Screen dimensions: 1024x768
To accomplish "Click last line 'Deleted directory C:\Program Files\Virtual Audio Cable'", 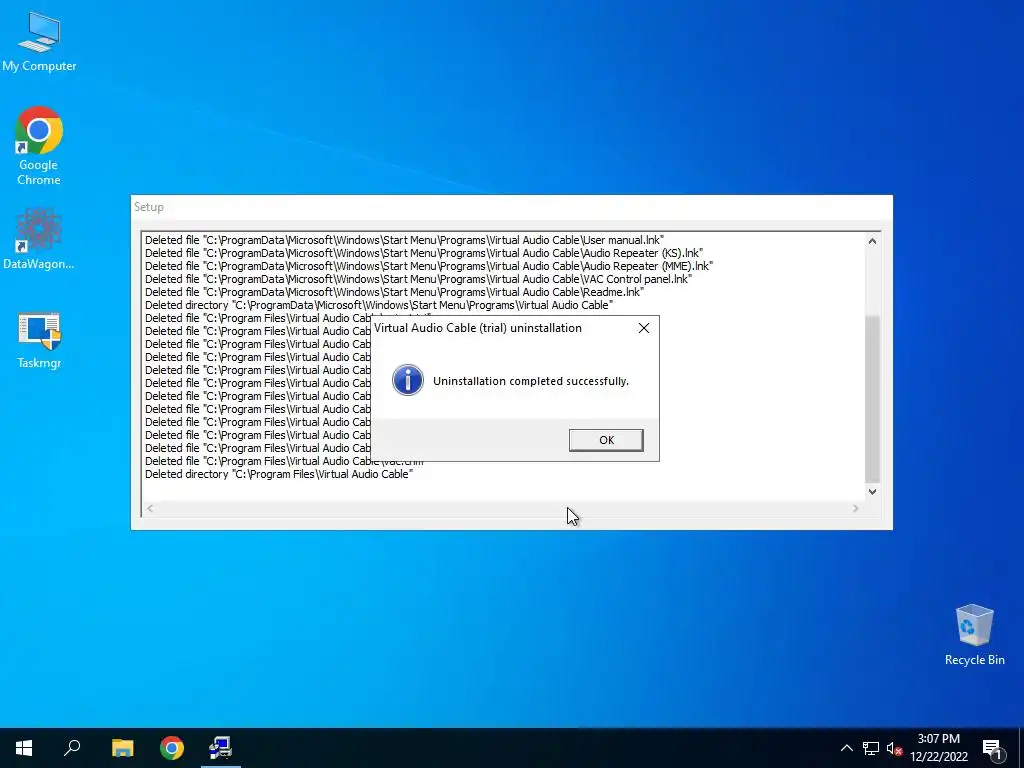I will [x=279, y=474].
